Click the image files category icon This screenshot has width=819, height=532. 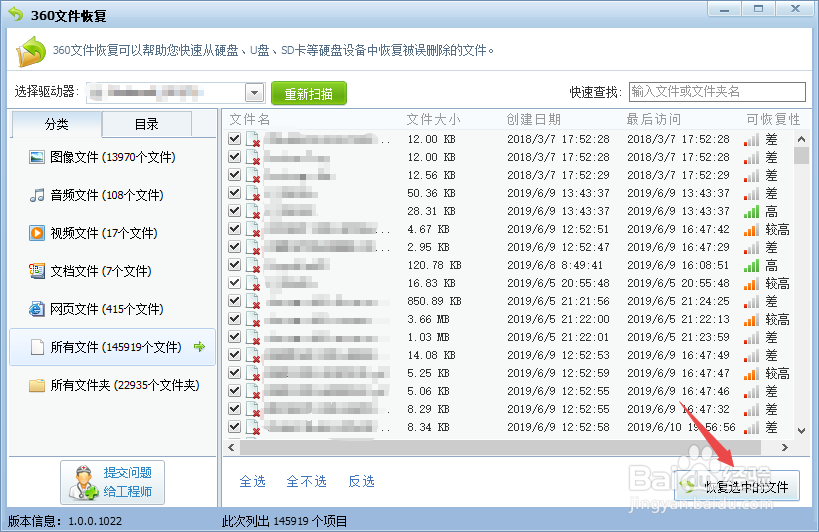tap(37, 157)
